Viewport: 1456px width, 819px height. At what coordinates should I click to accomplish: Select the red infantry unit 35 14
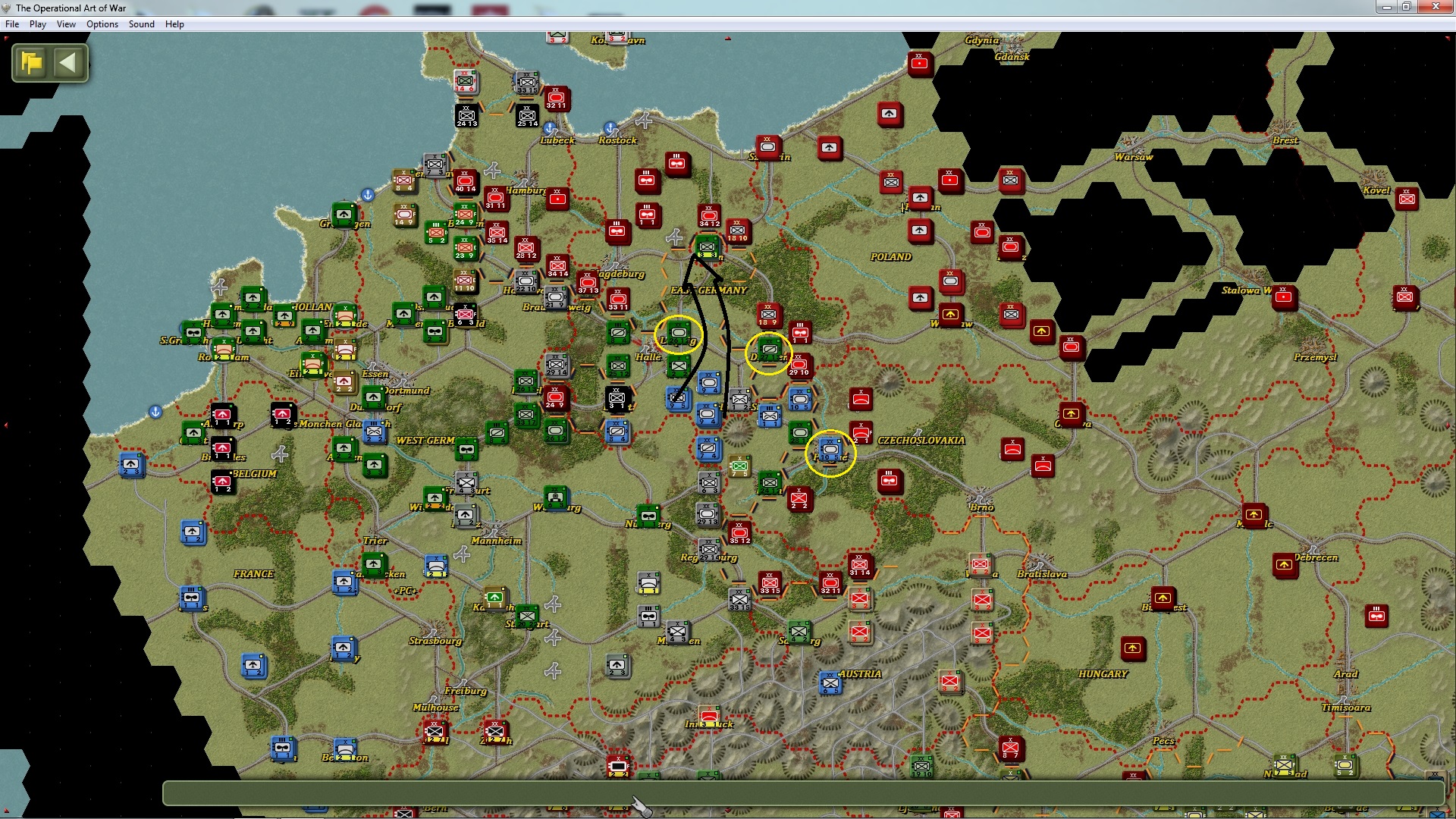click(497, 234)
